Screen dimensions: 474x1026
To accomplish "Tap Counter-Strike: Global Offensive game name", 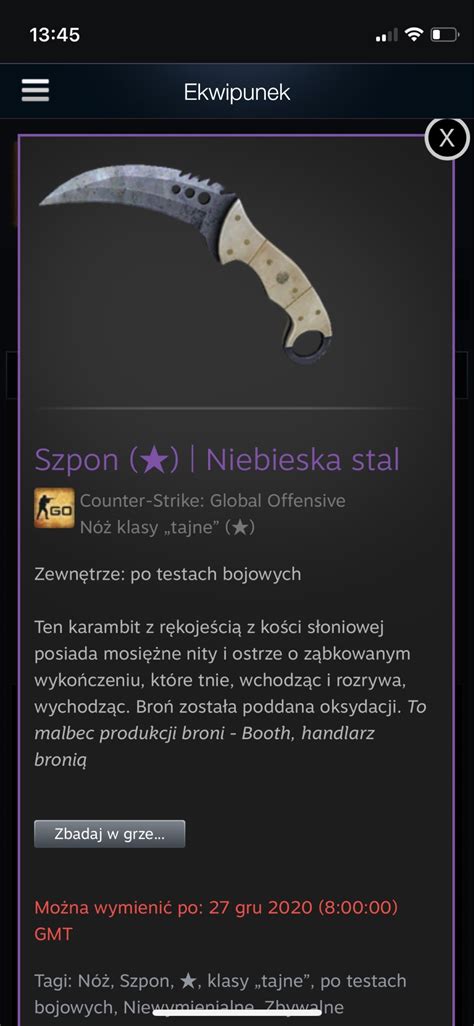I will tap(213, 501).
